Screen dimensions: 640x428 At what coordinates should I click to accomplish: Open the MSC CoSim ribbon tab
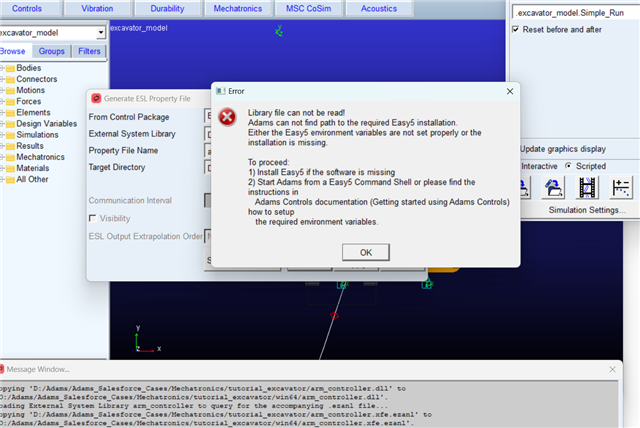(x=308, y=8)
